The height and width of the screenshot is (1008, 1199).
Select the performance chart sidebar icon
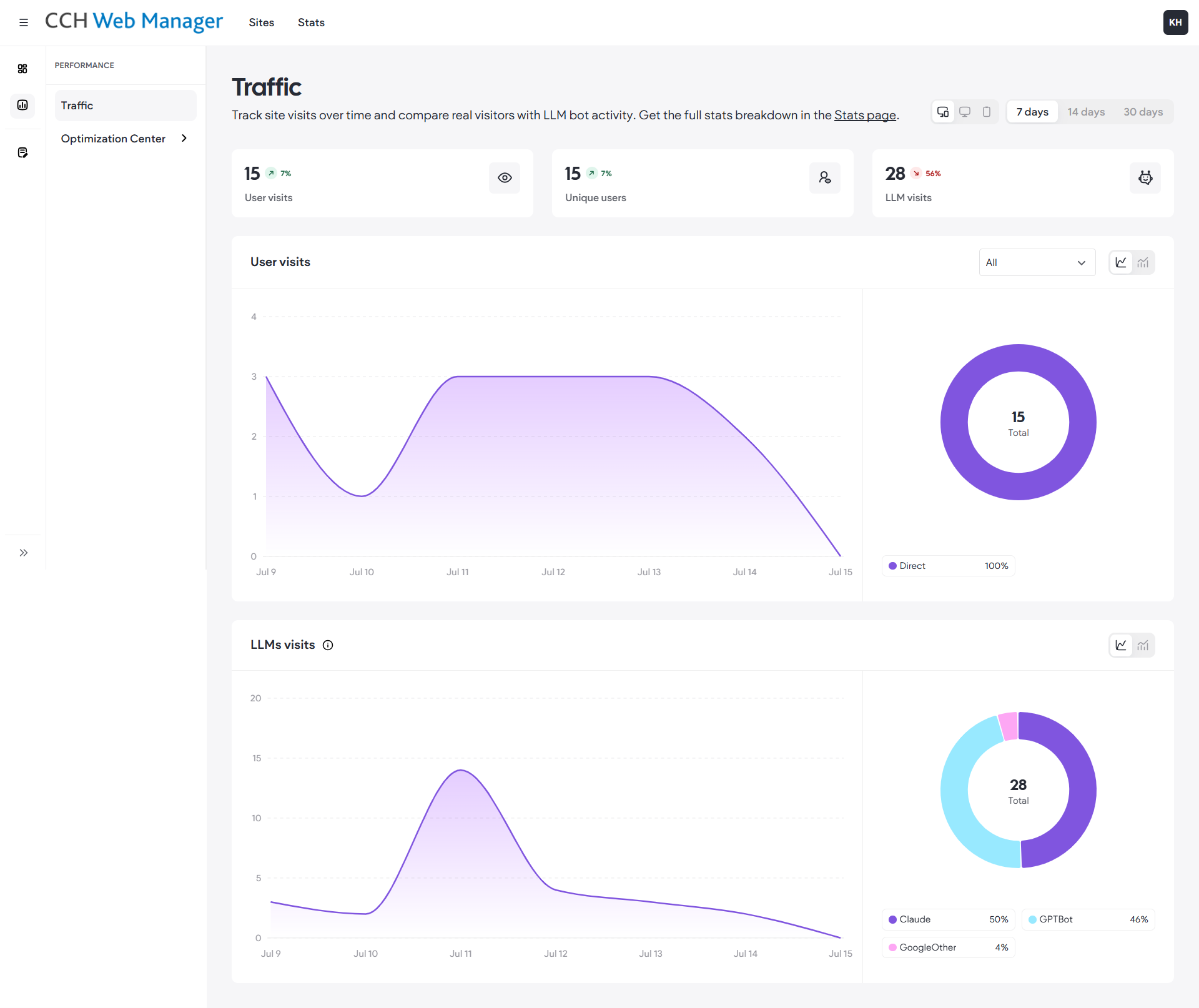click(x=22, y=105)
